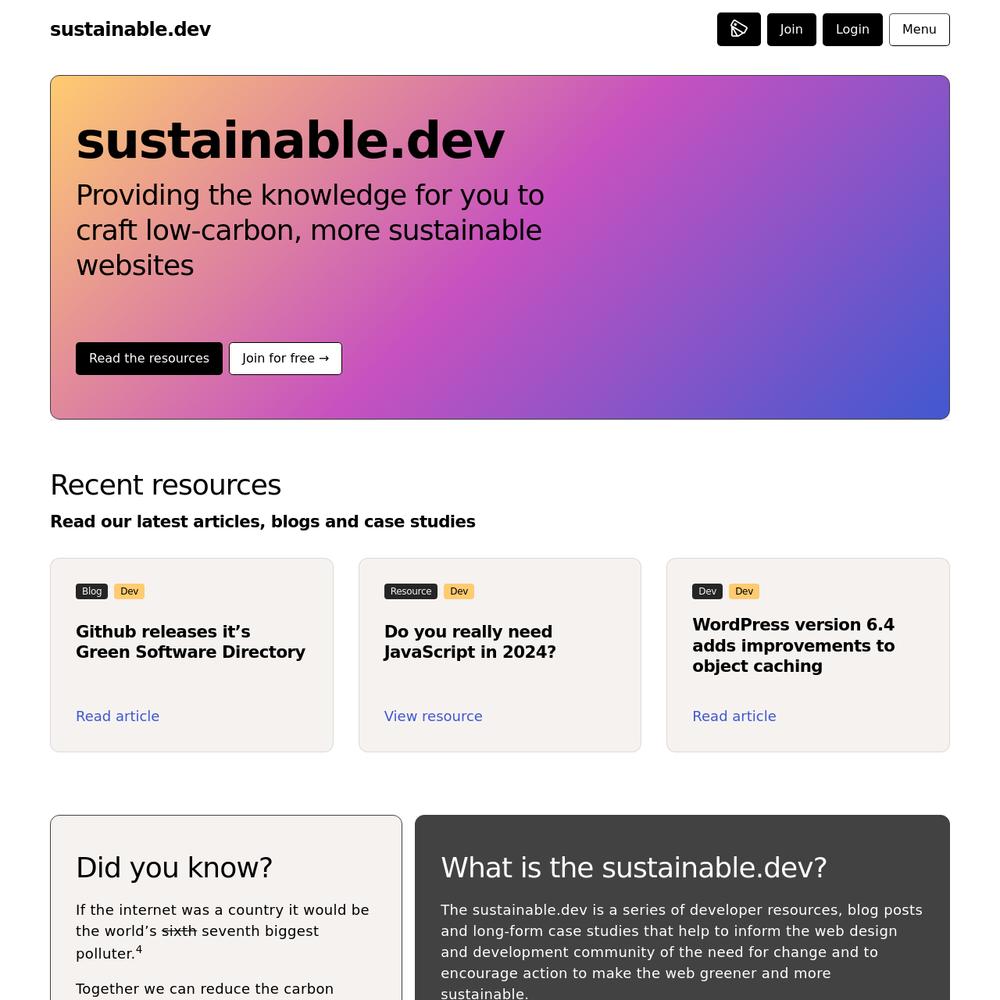Open Read article link for Github post

click(x=117, y=716)
